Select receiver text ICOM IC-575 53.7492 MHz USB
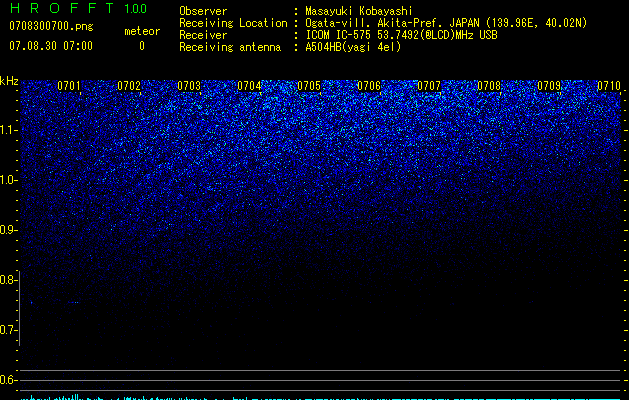 click(x=401, y=35)
